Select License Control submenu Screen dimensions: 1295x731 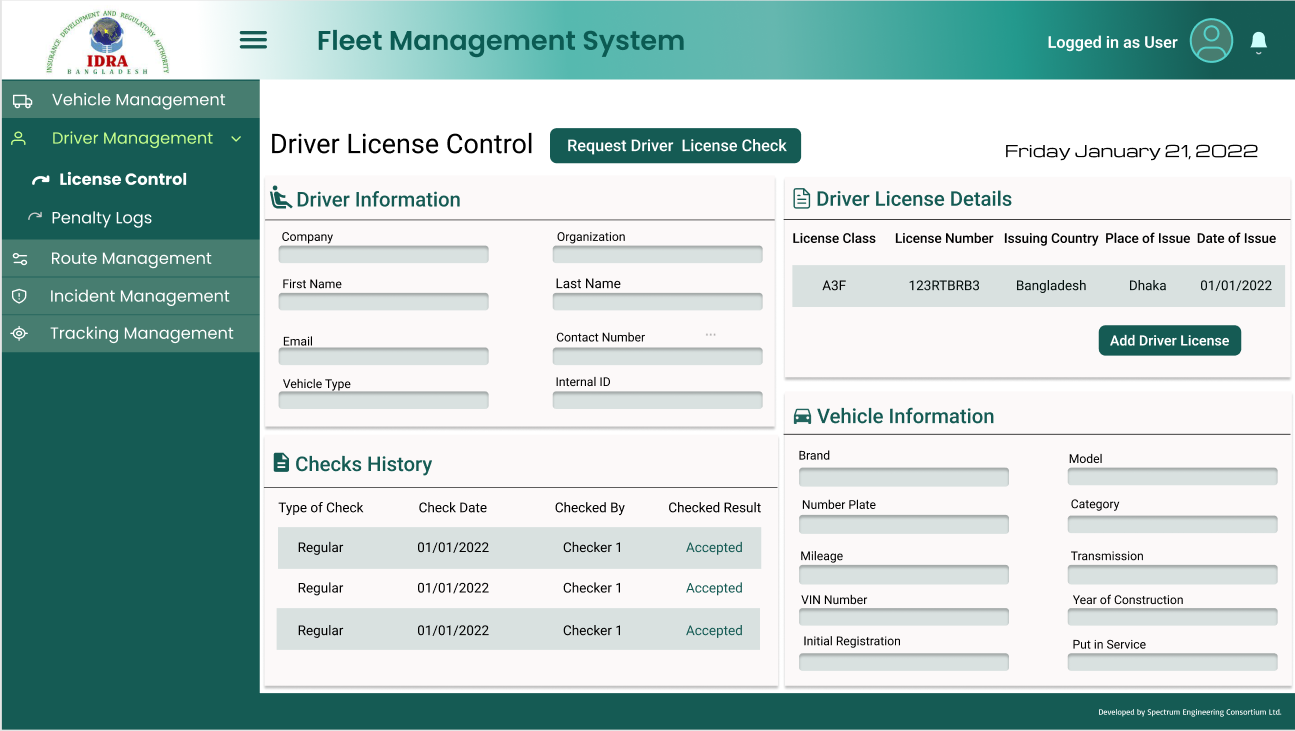123,180
